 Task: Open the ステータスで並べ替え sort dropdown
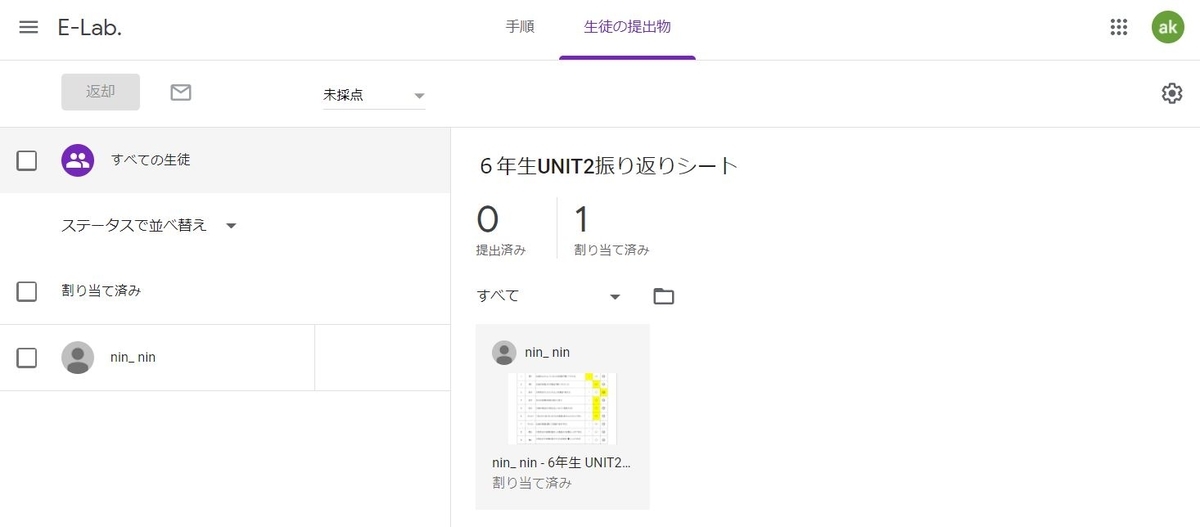point(149,225)
